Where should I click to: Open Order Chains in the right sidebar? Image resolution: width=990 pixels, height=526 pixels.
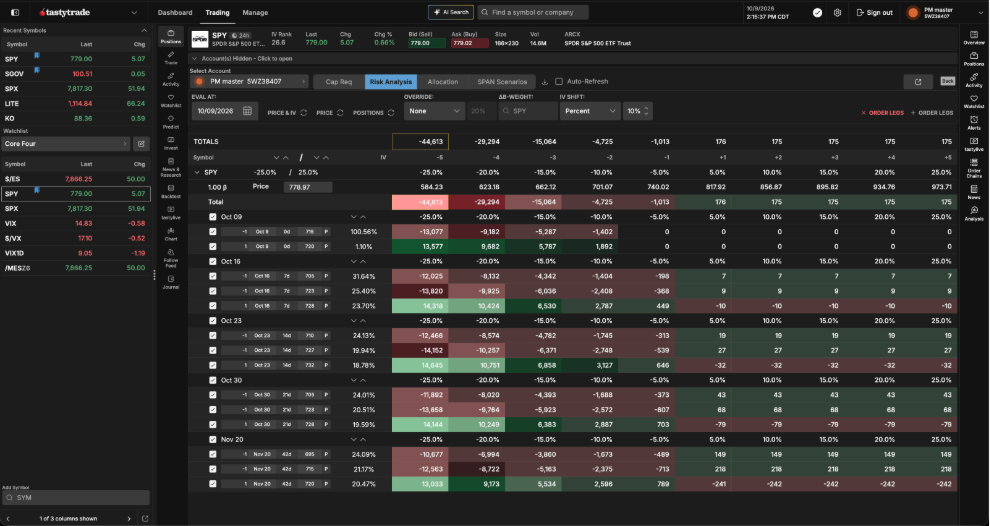click(974, 168)
